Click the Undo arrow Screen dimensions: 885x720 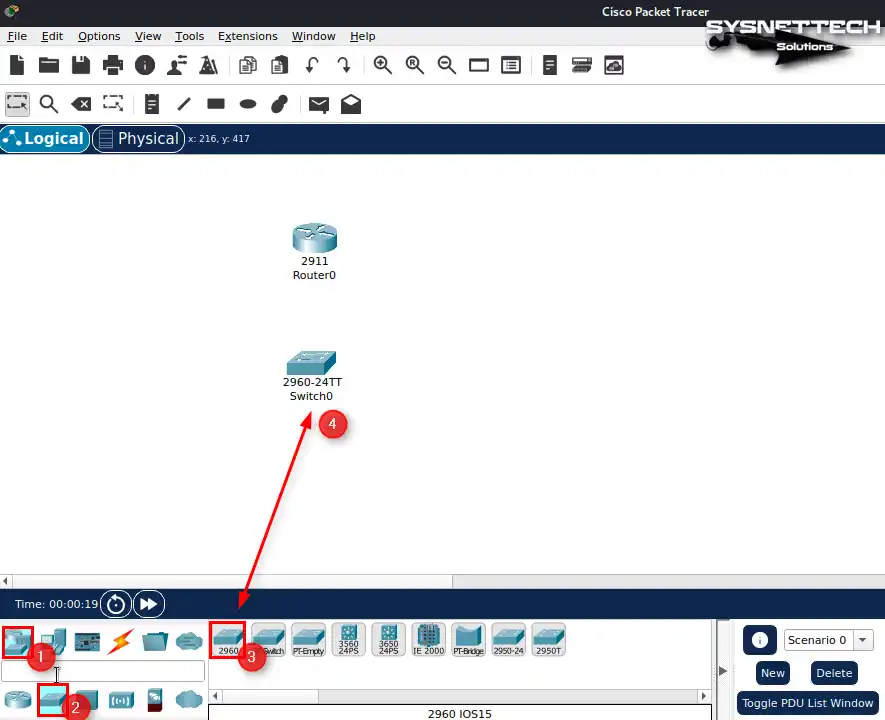pos(312,65)
